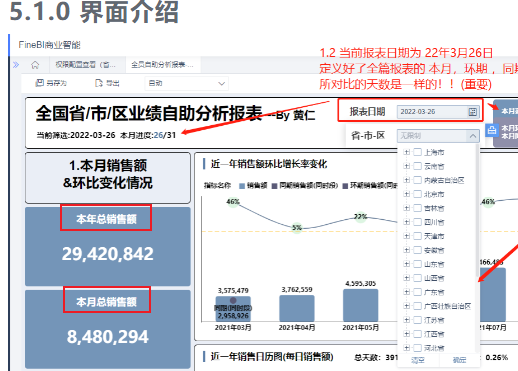
Task: Check the 吉林省 checkbox
Action: point(417,208)
